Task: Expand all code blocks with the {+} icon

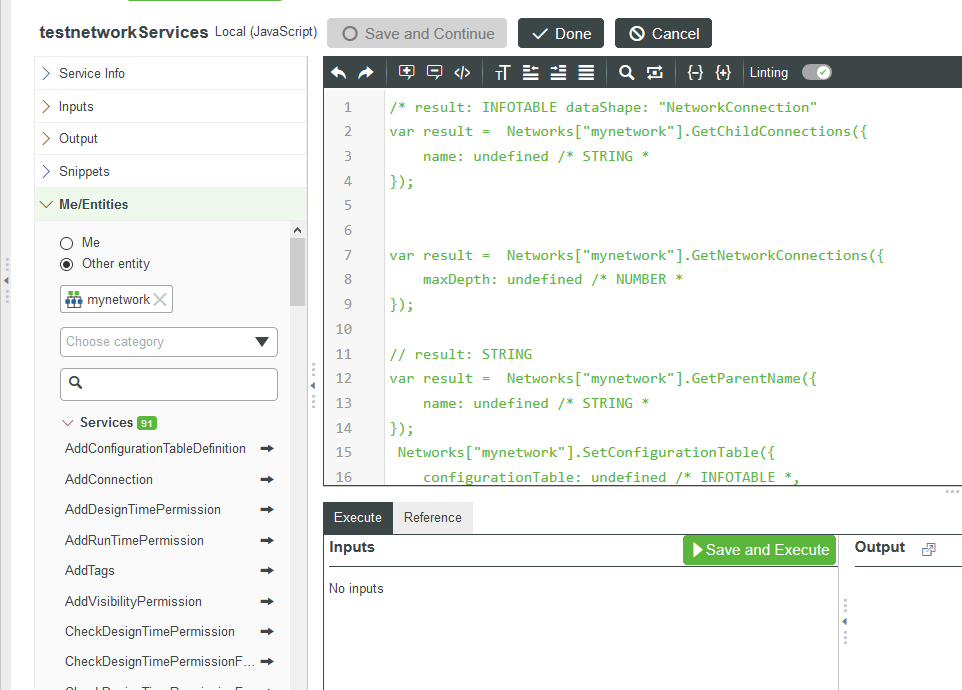Action: coord(723,72)
